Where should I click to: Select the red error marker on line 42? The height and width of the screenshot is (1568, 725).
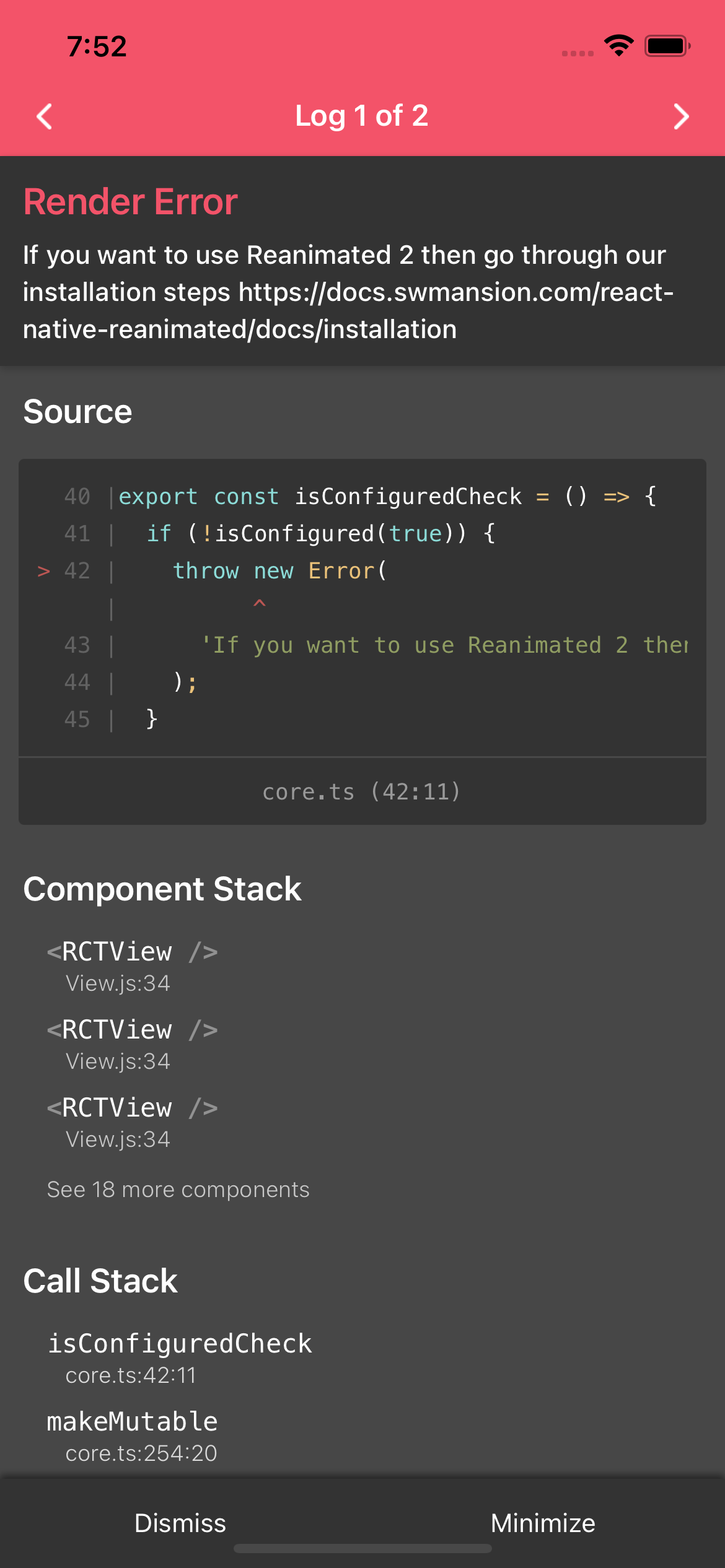44,571
